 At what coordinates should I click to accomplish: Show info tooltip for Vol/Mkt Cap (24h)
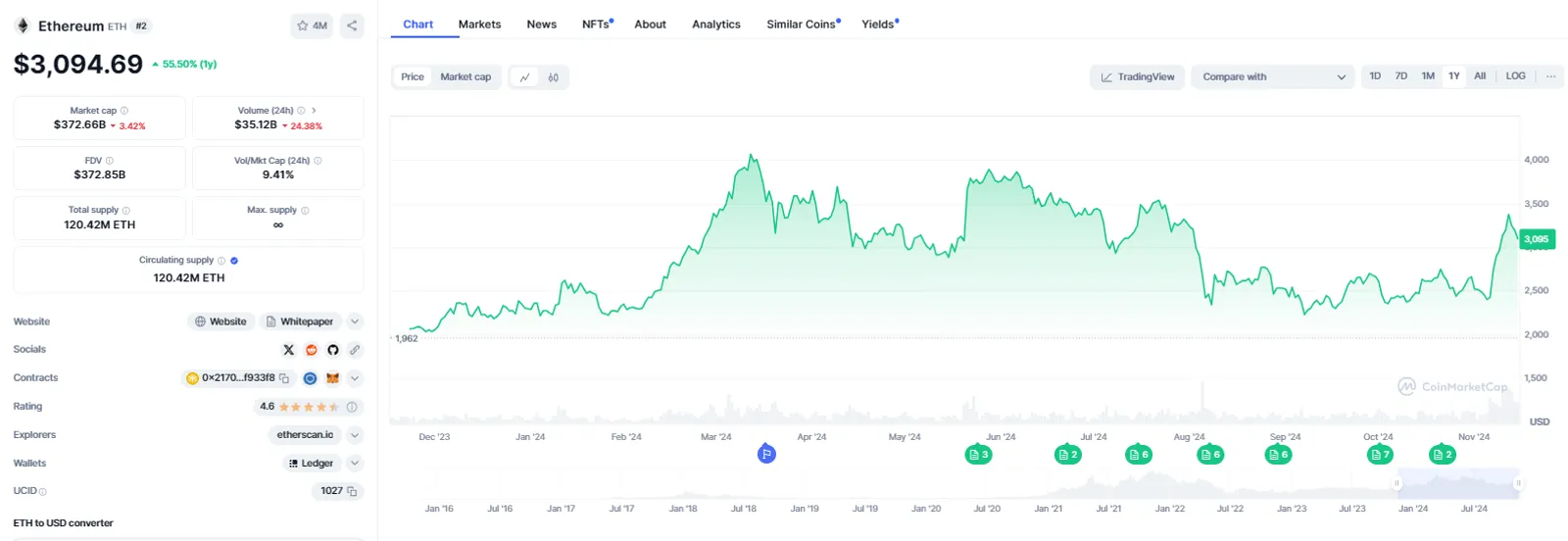tap(318, 161)
